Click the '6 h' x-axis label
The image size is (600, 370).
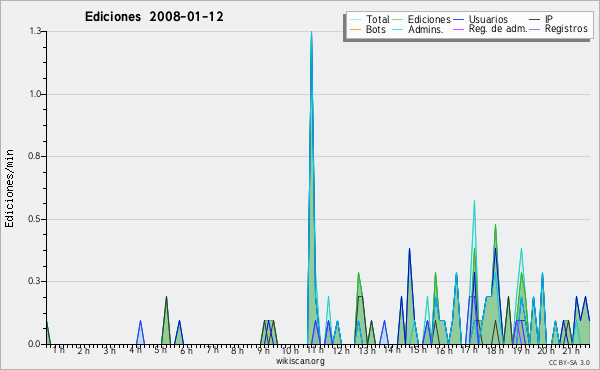pos(186,350)
